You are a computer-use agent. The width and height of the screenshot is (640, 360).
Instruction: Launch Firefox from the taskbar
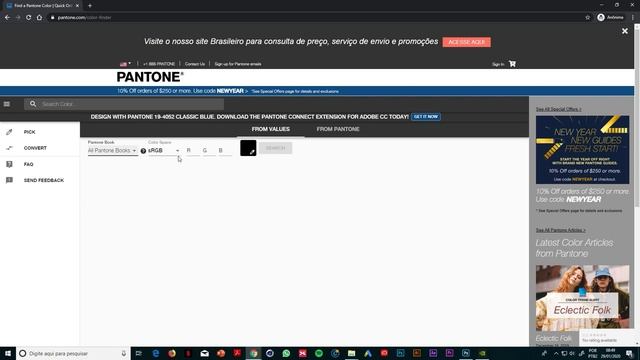(172, 353)
